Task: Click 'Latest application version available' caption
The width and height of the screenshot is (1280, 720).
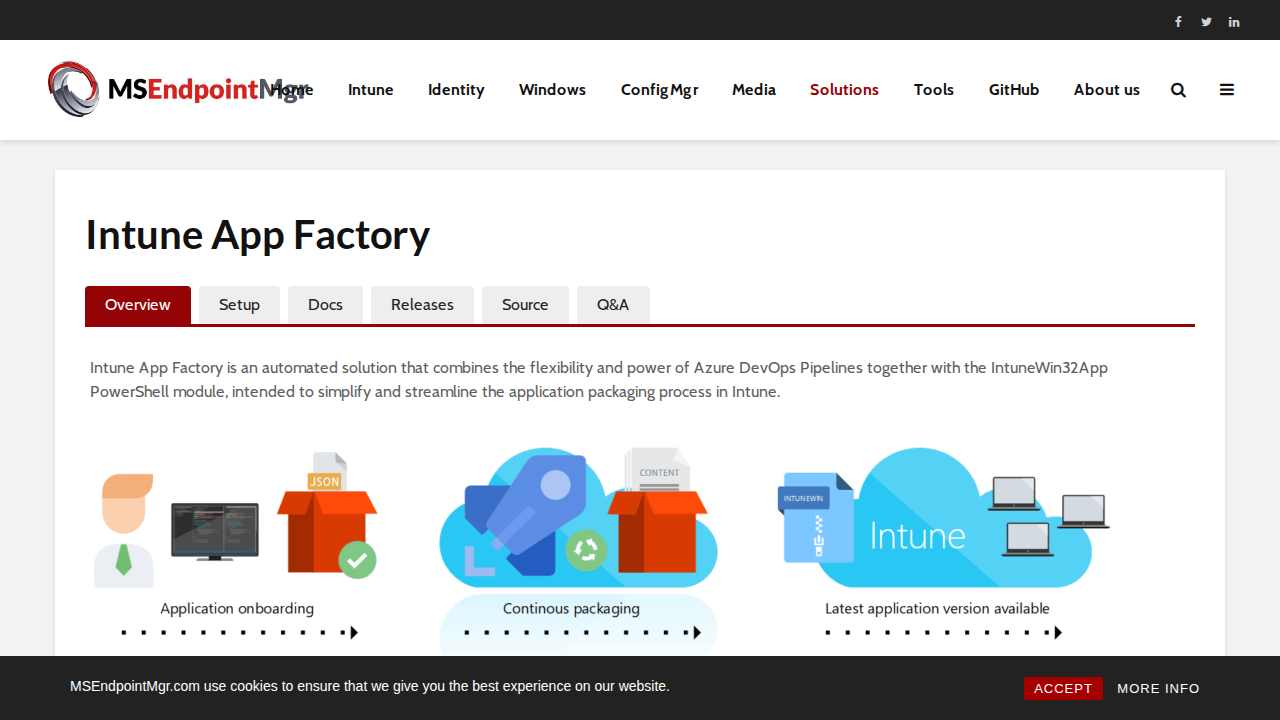Action: tap(937, 608)
